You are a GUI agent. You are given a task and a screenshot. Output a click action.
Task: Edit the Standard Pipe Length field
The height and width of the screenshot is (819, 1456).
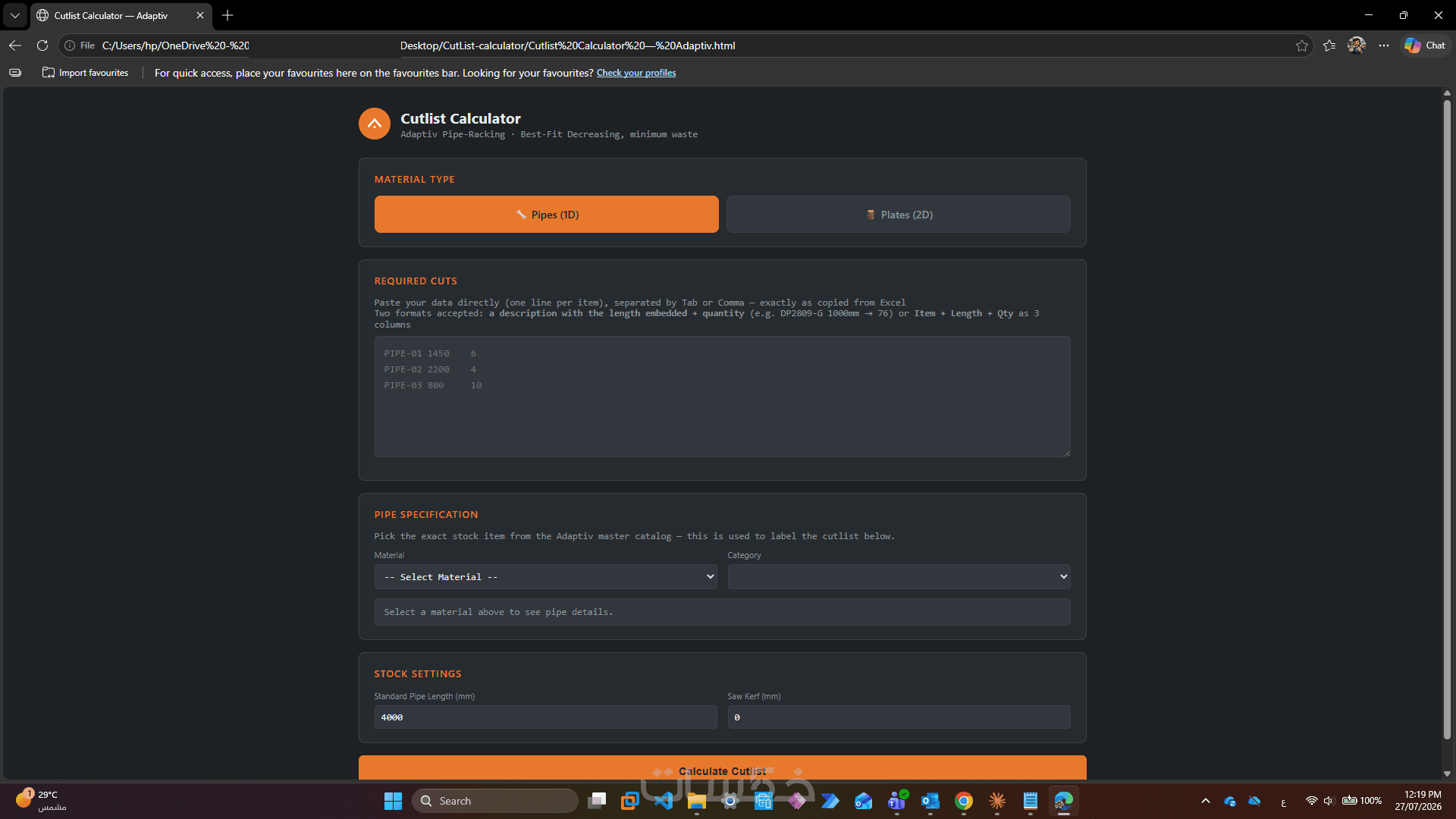(x=545, y=717)
